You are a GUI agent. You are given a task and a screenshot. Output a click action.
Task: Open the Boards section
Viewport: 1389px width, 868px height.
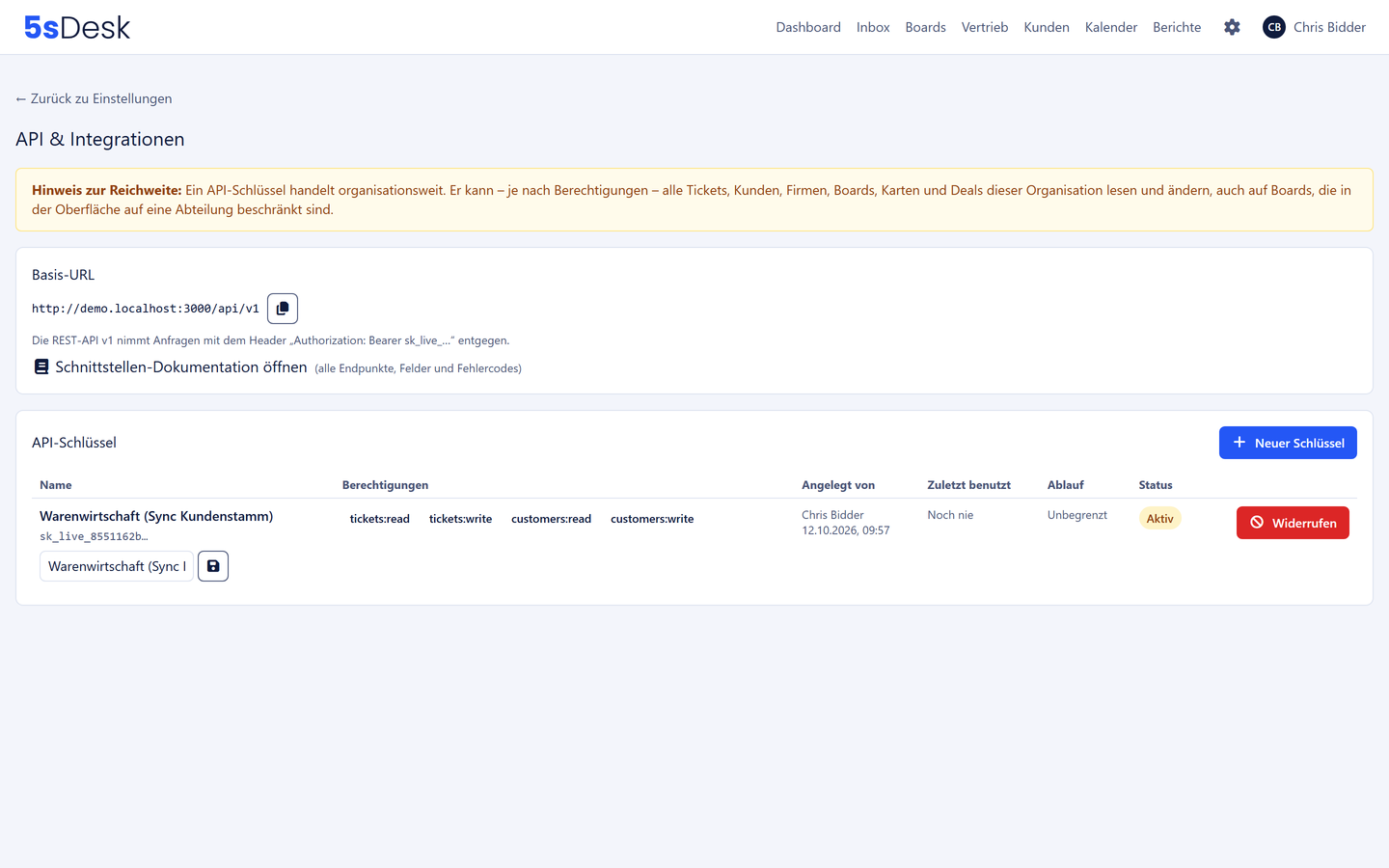click(925, 27)
